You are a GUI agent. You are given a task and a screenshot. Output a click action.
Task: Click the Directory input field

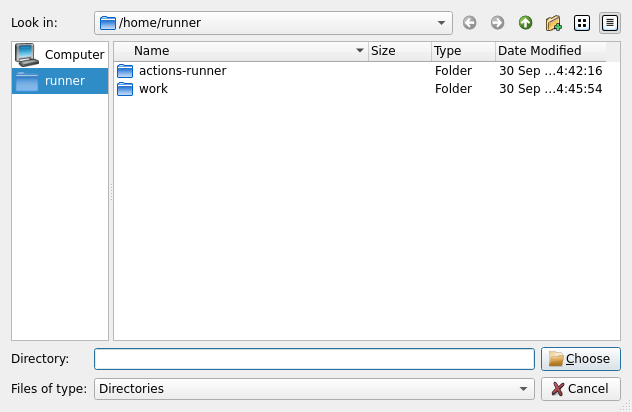(314, 359)
